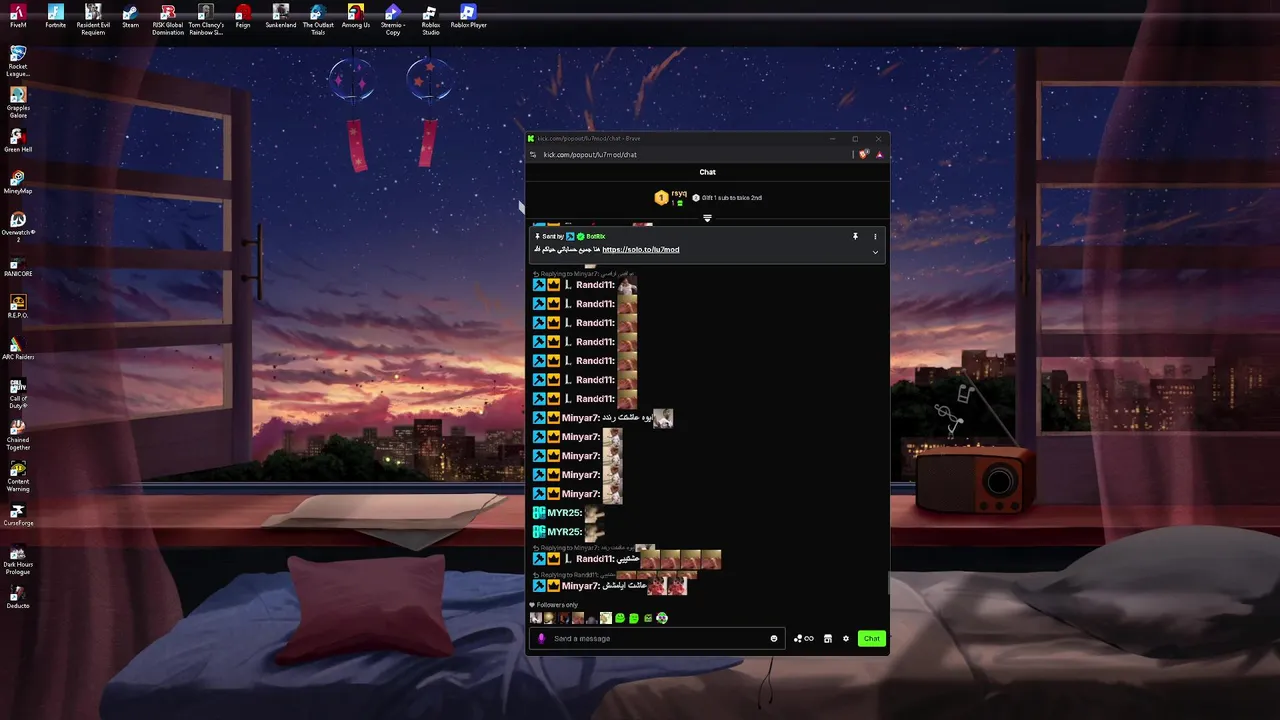Click the purple icon in message box
The height and width of the screenshot is (720, 1280).
tap(541, 638)
